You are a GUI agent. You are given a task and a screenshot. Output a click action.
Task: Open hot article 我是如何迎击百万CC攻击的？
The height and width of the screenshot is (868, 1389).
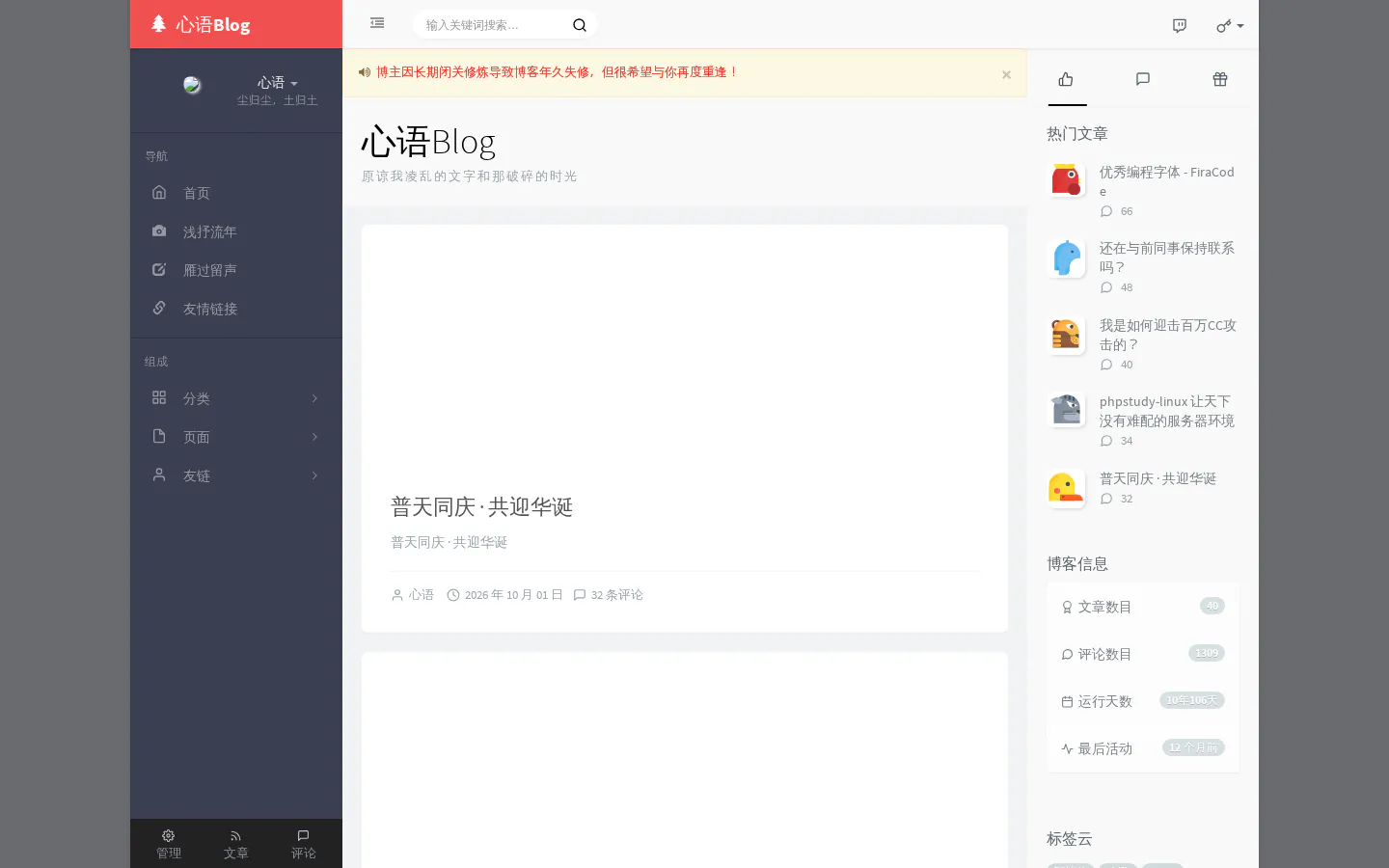[x=1168, y=335]
